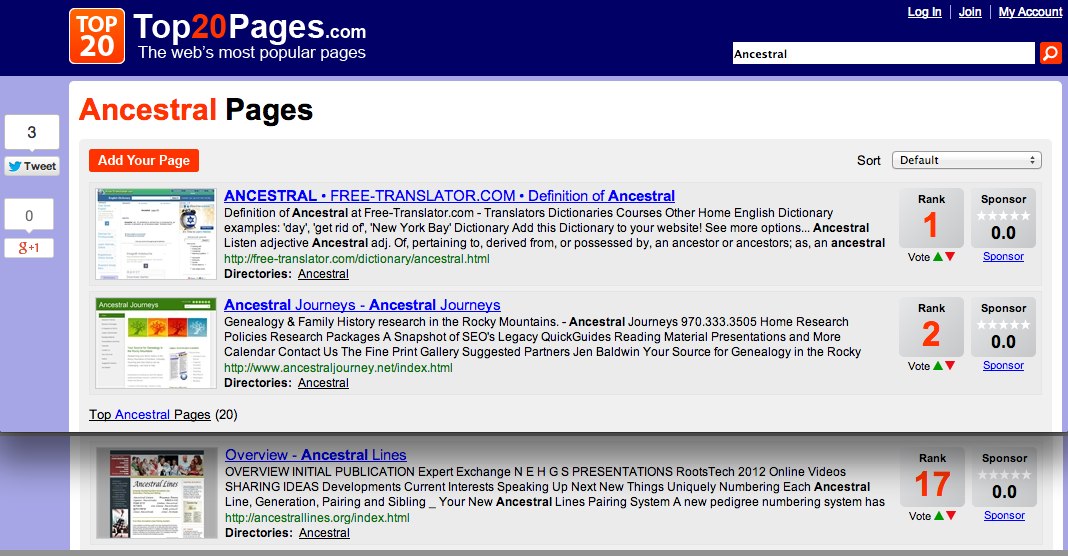Click the star rating for Rank 2 sponsor

pyautogui.click(x=1003, y=325)
